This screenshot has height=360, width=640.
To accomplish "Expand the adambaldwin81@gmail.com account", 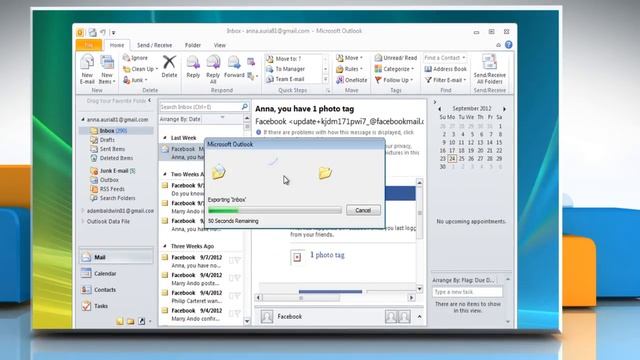I will tap(83, 211).
